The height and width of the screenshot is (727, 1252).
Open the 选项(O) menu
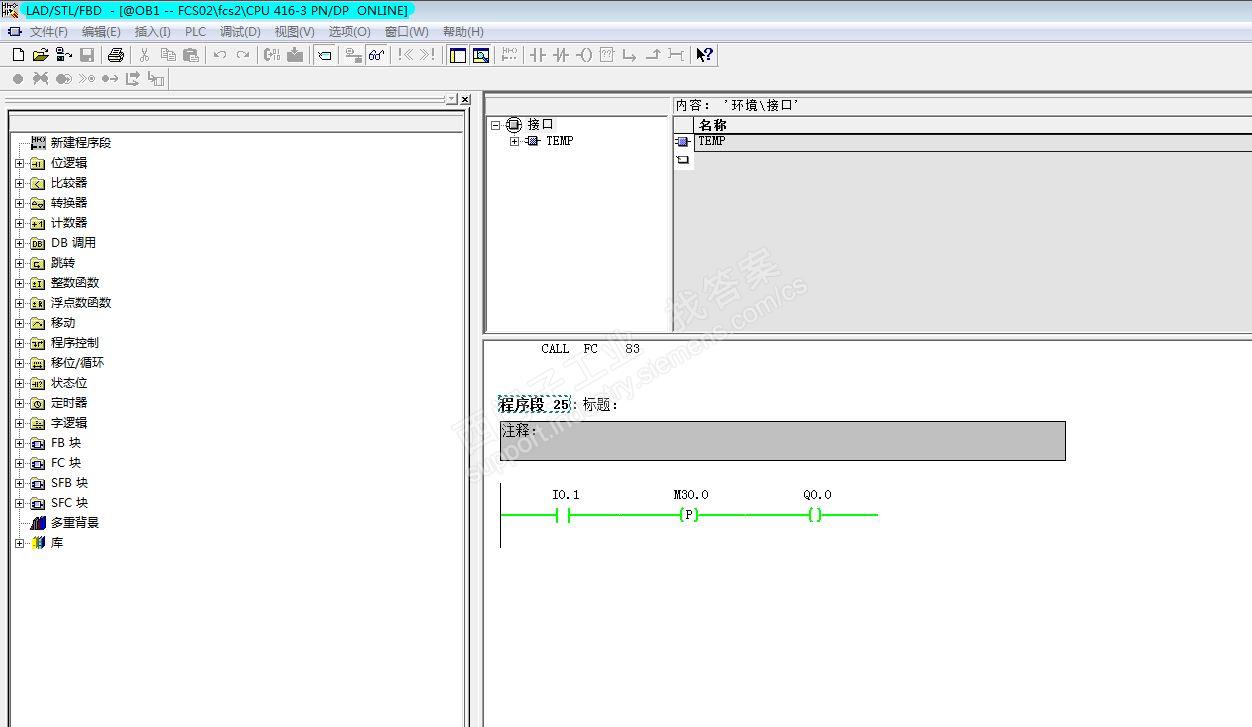[x=349, y=32]
